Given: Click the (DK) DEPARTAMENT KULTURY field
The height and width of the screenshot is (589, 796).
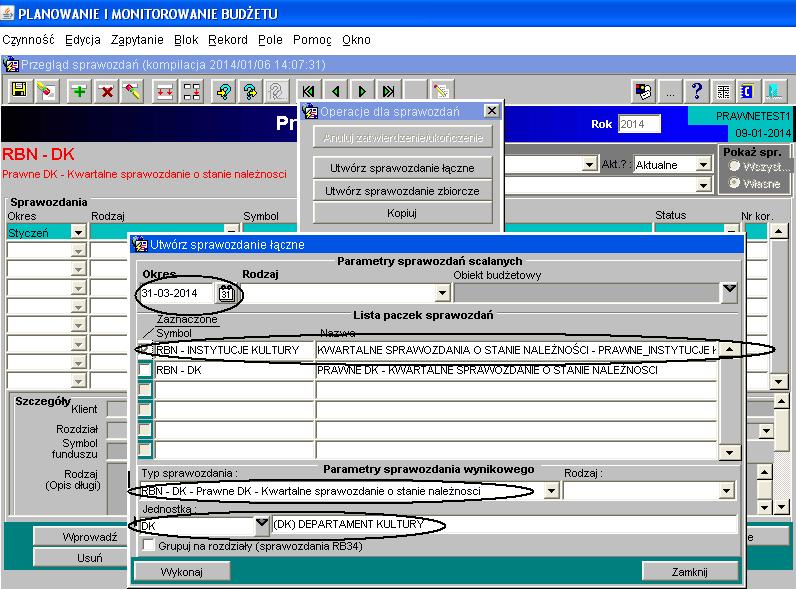Looking at the screenshot, I should coord(504,524).
